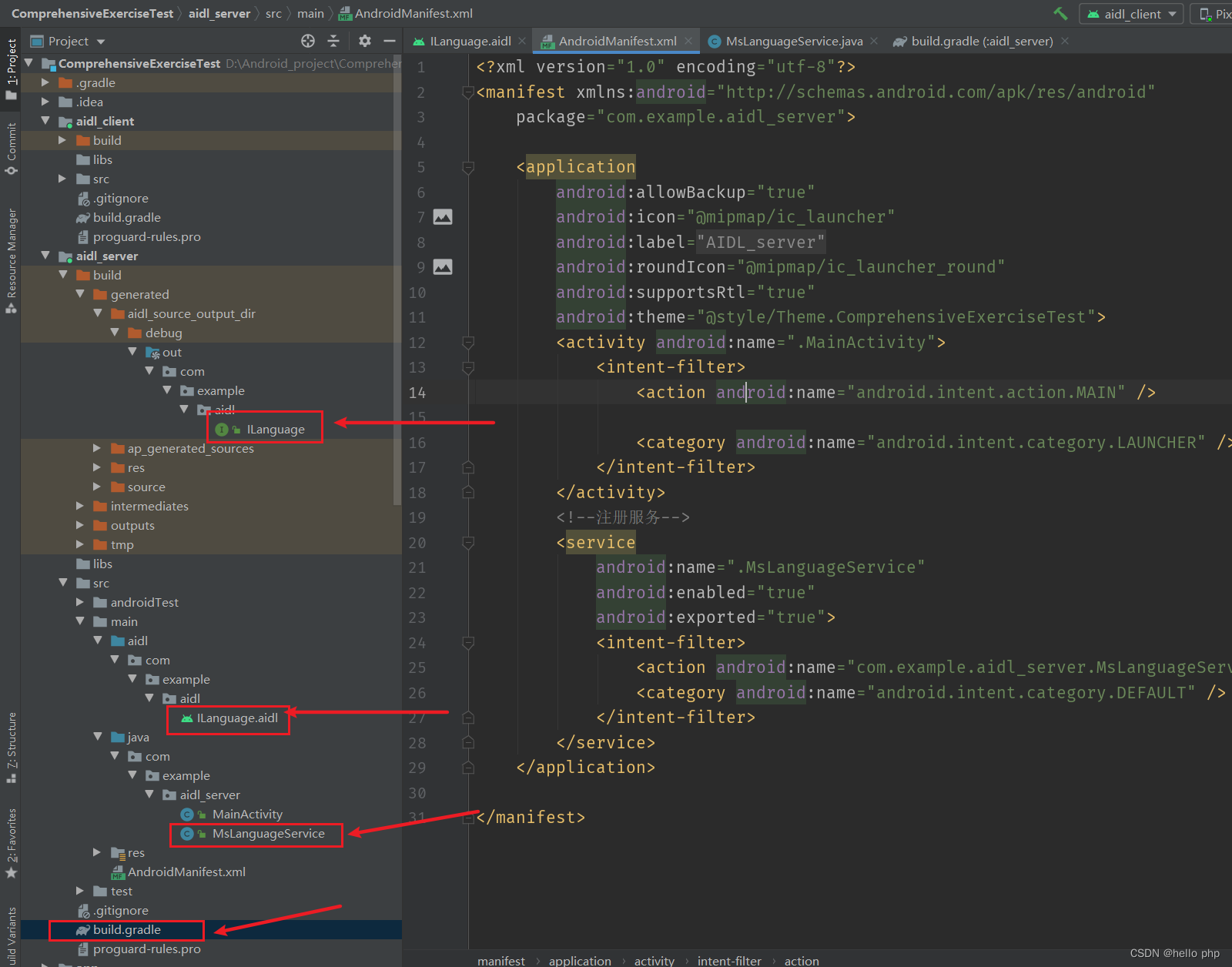The width and height of the screenshot is (1232, 967).
Task: Expand the .gradle folder
Action: point(45,82)
